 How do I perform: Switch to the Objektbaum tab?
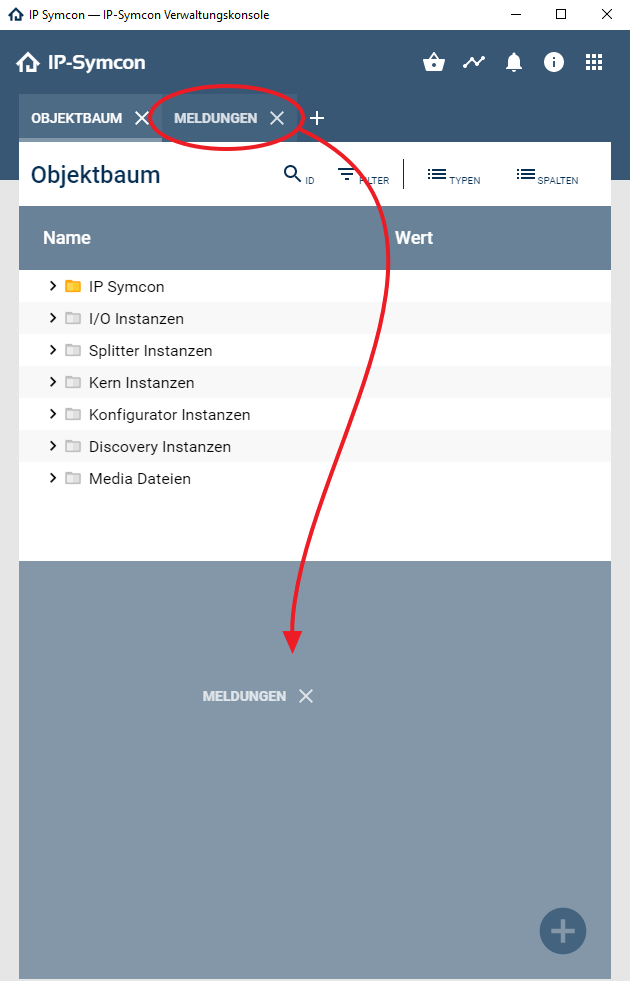(76, 118)
